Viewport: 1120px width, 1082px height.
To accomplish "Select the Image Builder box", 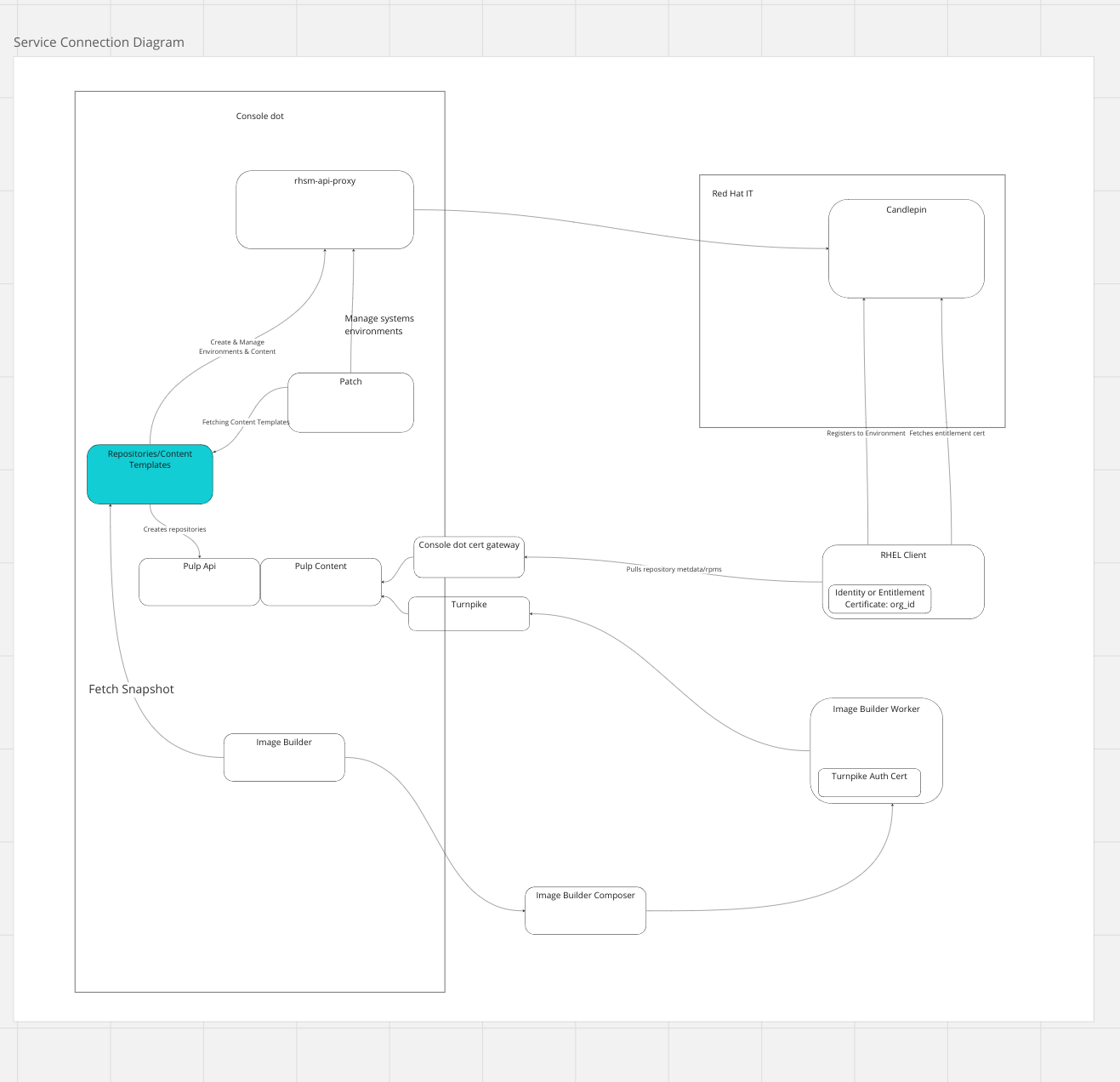I will (284, 757).
